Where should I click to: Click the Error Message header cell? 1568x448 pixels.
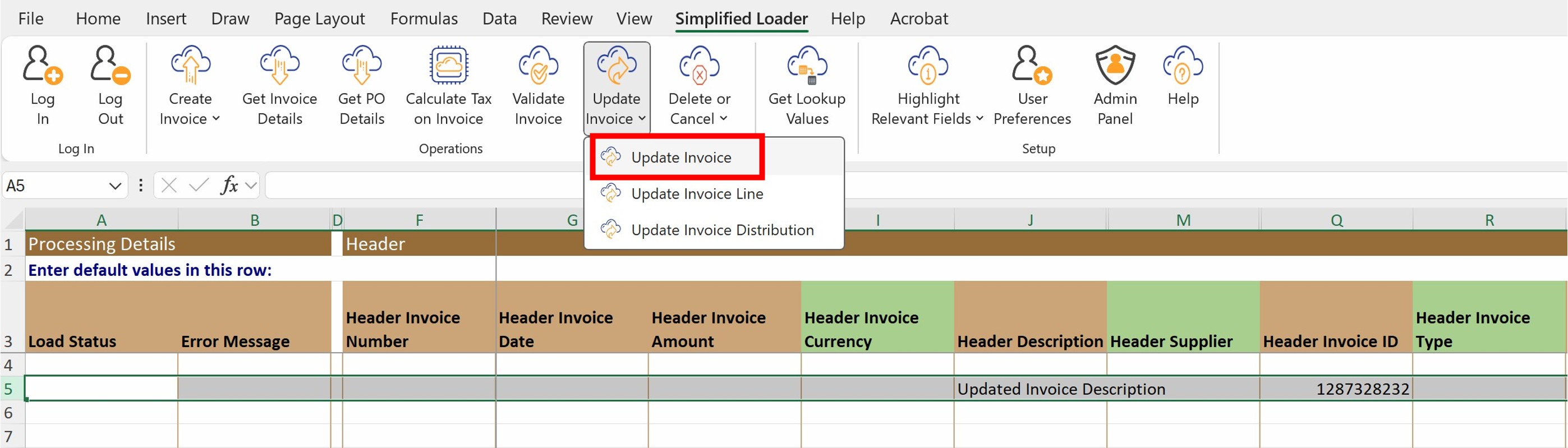[x=255, y=317]
